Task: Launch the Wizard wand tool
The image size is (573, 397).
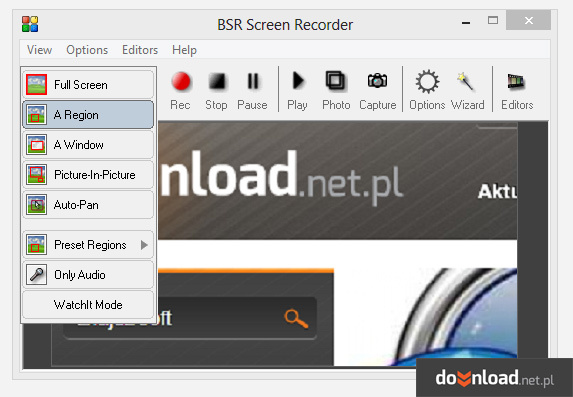Action: pyautogui.click(x=465, y=81)
